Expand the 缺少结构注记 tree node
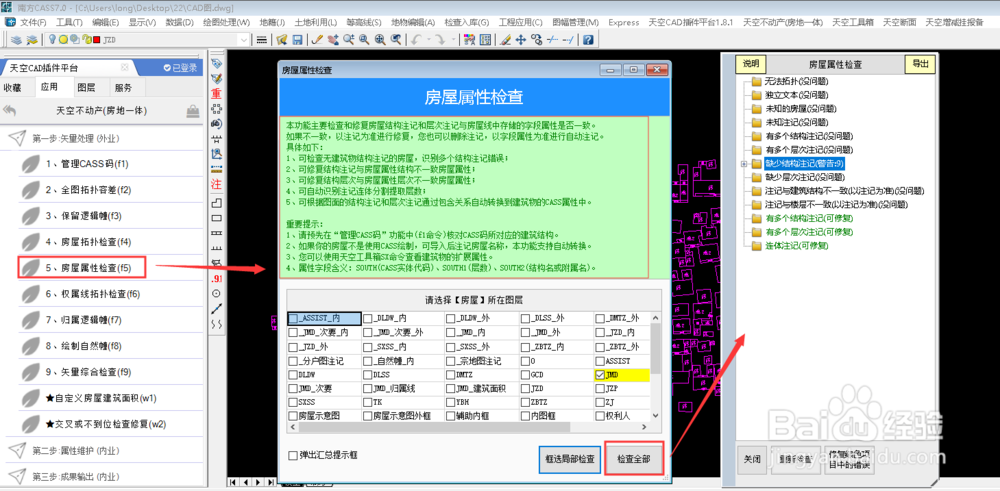This screenshot has height=491, width=1000. click(x=744, y=164)
